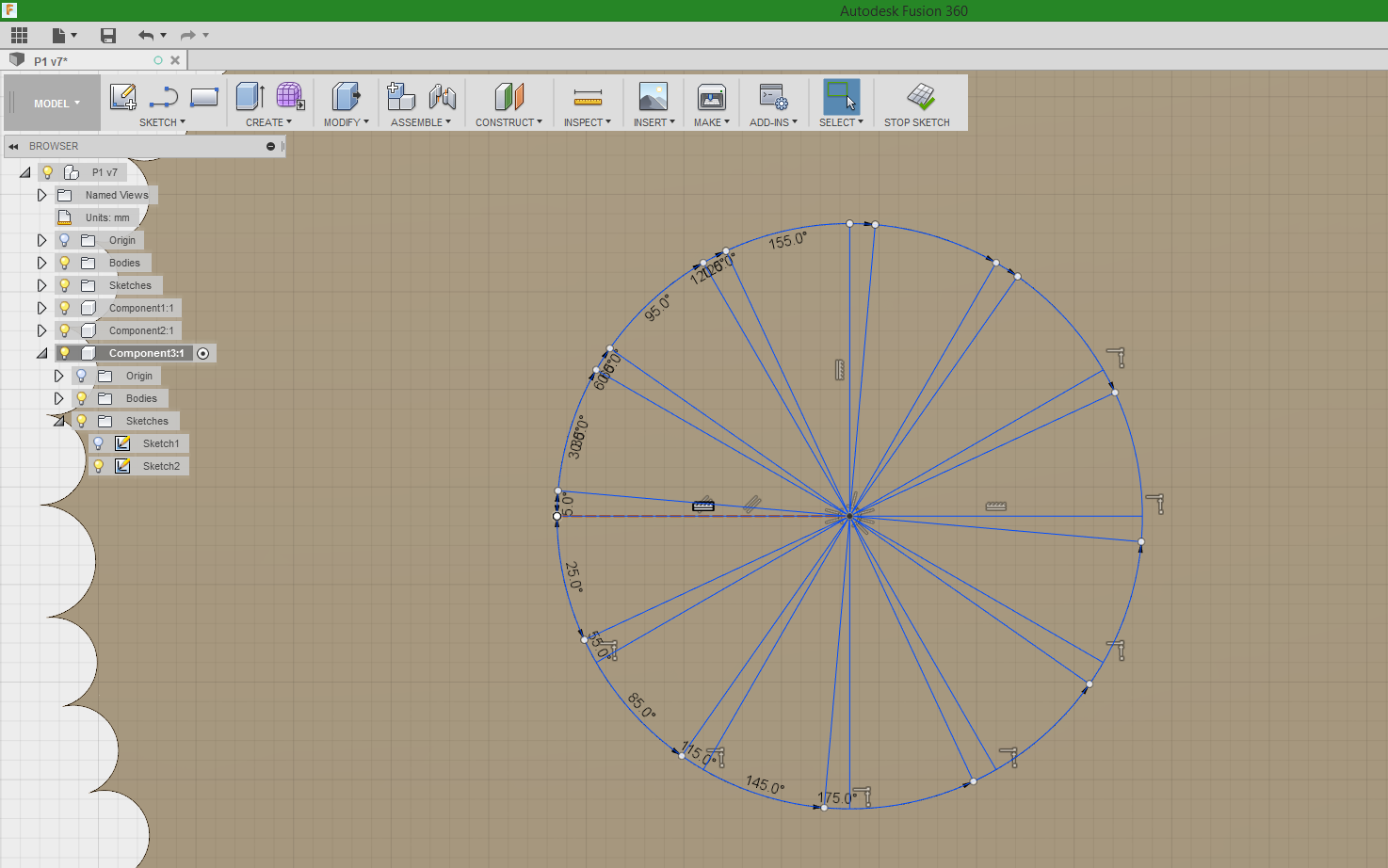Click the 3D Print make icon
Screen dimensions: 1388x868
711,96
